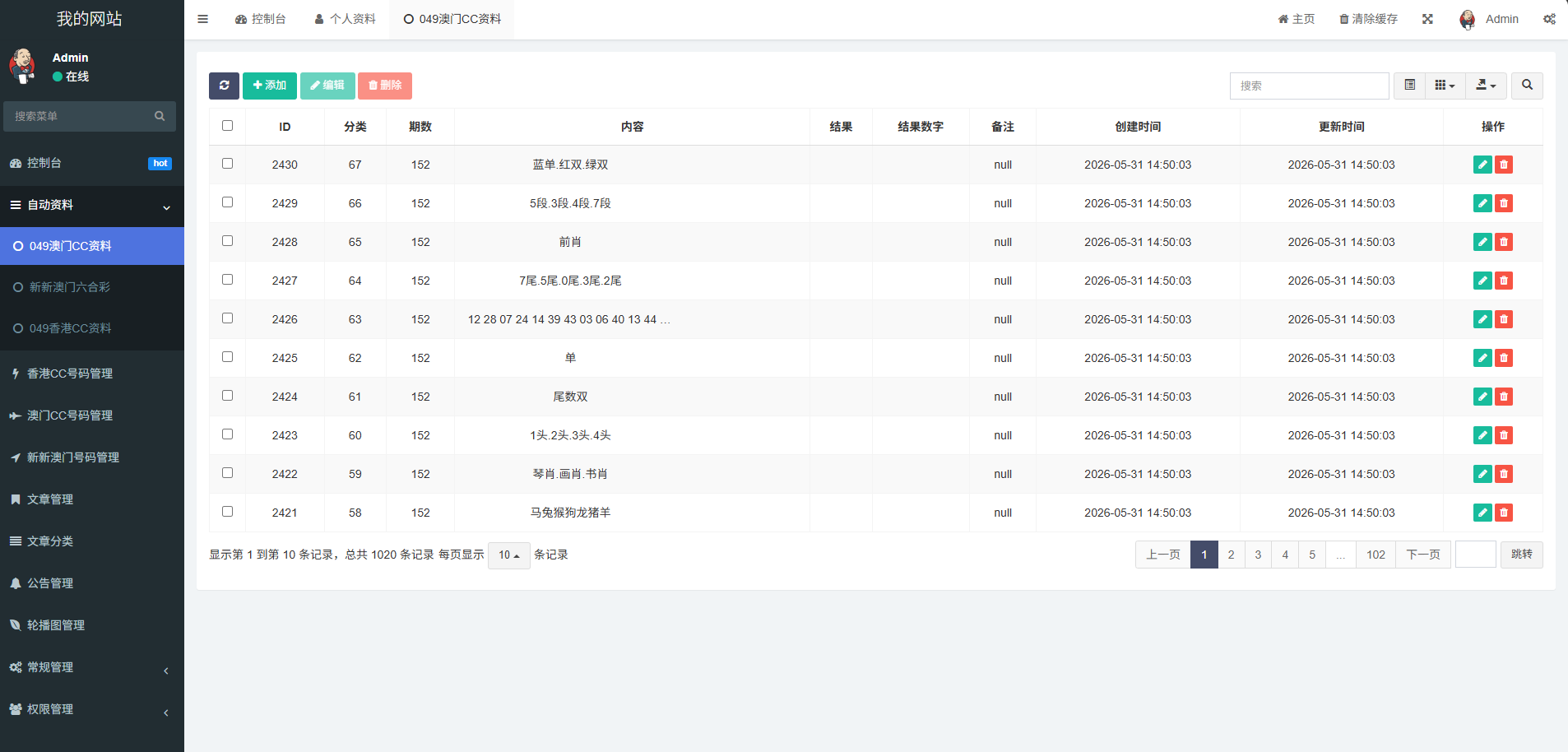Click the sidebar menu search magnifier icon

(160, 116)
